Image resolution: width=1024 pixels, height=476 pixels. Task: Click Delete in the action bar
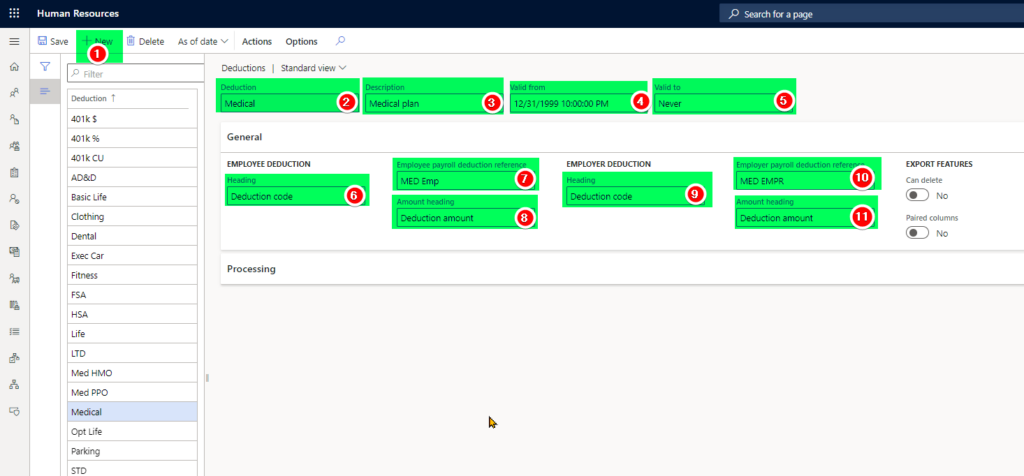point(145,41)
